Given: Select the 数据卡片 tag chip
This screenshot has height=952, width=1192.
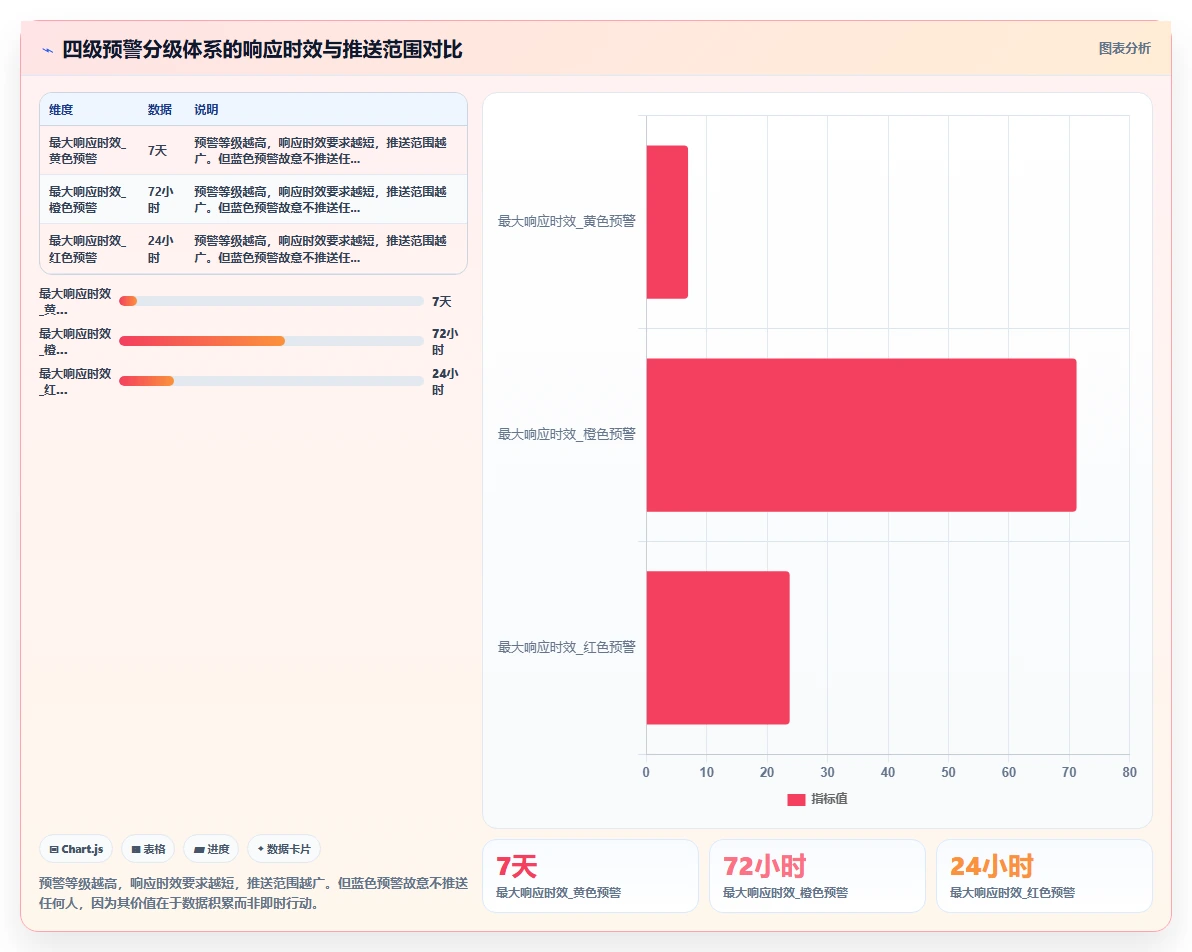Looking at the screenshot, I should pos(284,849).
